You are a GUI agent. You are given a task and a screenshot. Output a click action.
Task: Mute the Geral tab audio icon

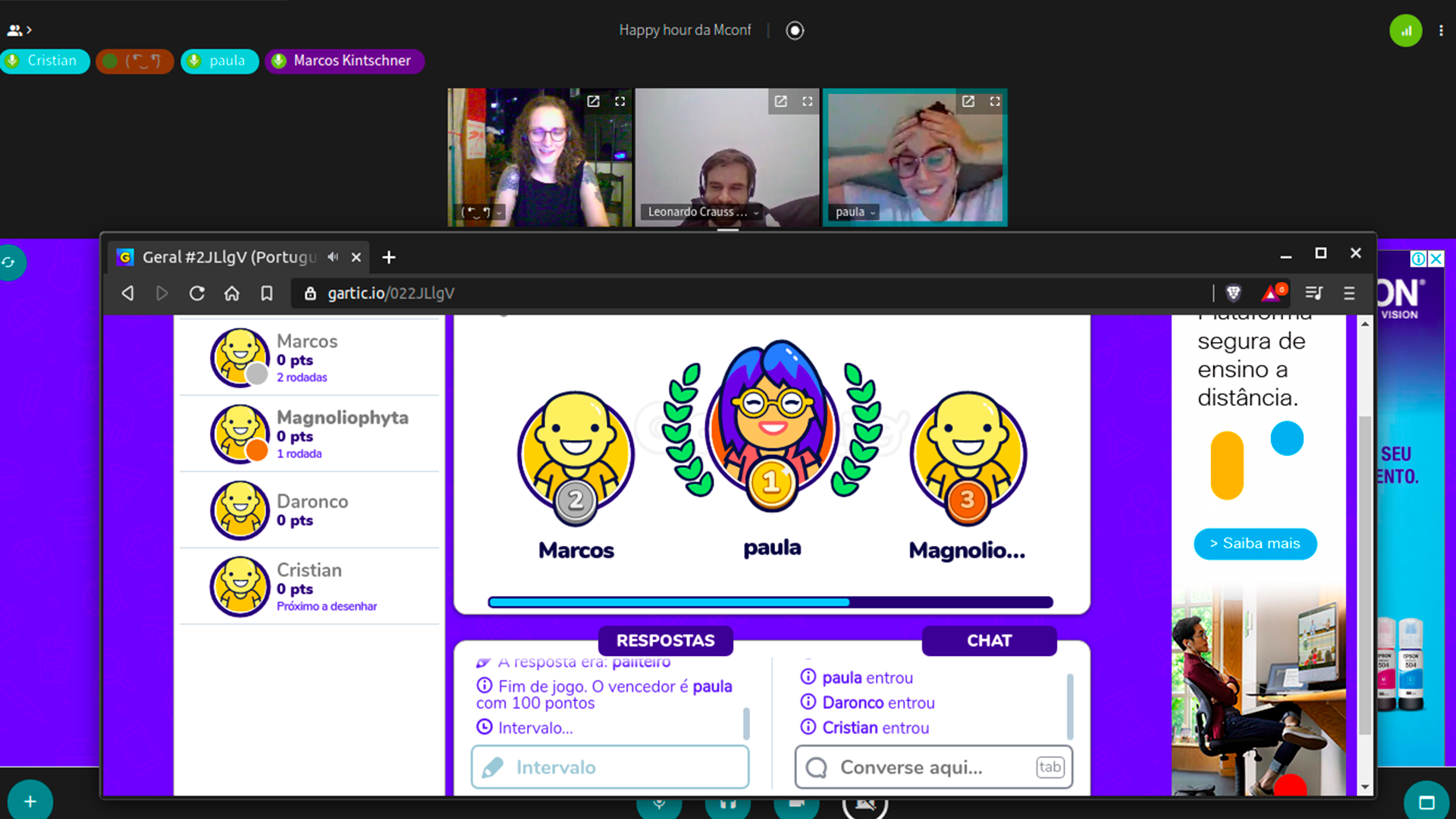332,257
